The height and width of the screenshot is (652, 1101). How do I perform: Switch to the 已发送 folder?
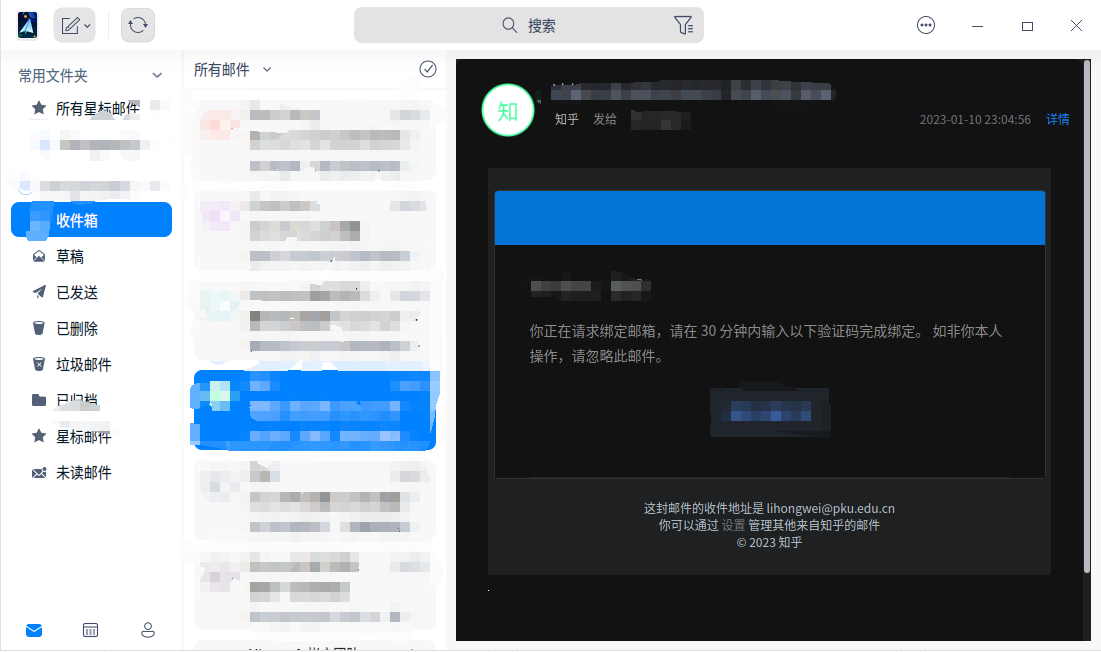coord(78,292)
